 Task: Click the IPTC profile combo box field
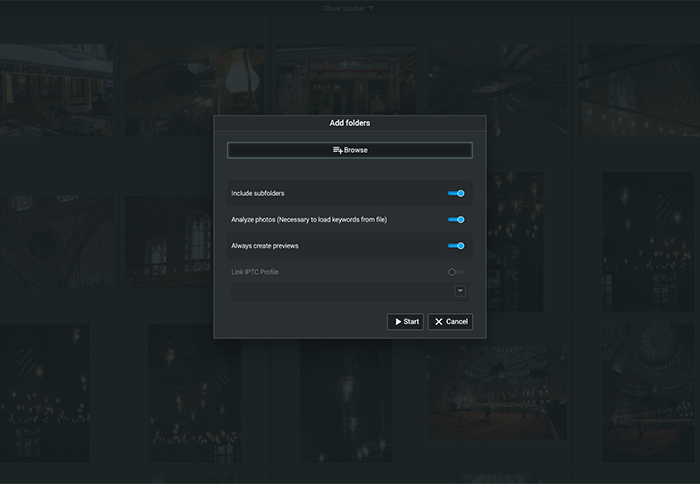click(x=342, y=291)
